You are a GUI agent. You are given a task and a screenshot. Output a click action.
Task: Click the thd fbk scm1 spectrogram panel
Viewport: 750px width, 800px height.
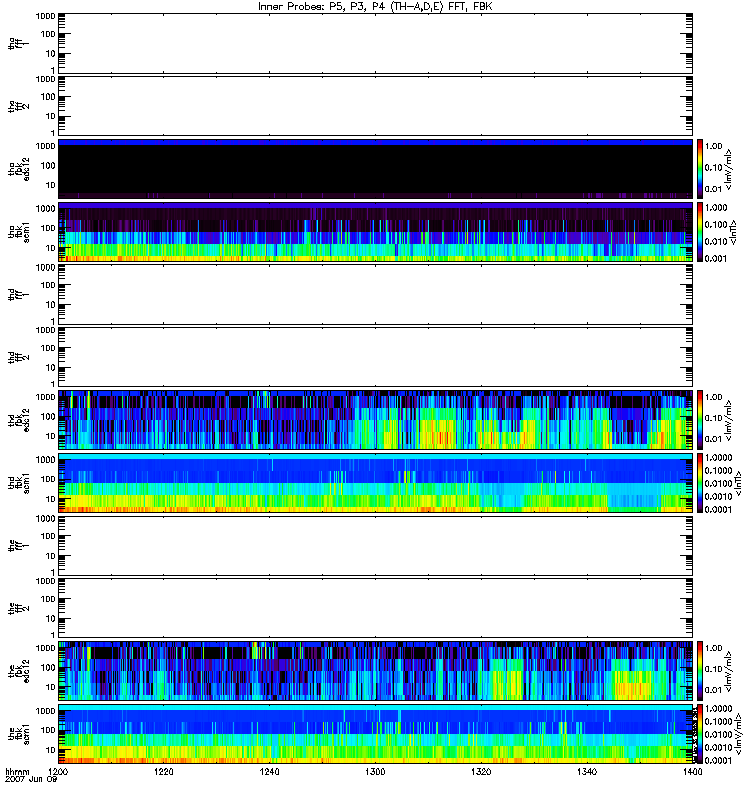point(376,483)
